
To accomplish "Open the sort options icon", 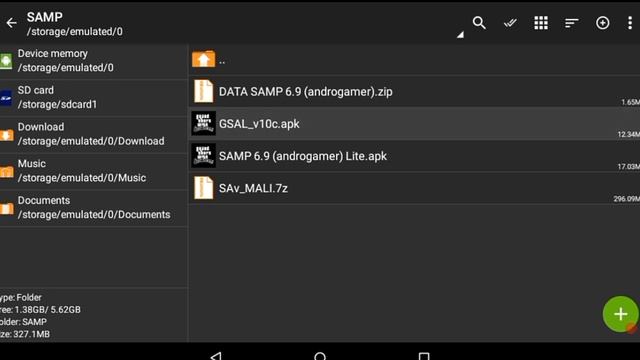I will pyautogui.click(x=571, y=23).
